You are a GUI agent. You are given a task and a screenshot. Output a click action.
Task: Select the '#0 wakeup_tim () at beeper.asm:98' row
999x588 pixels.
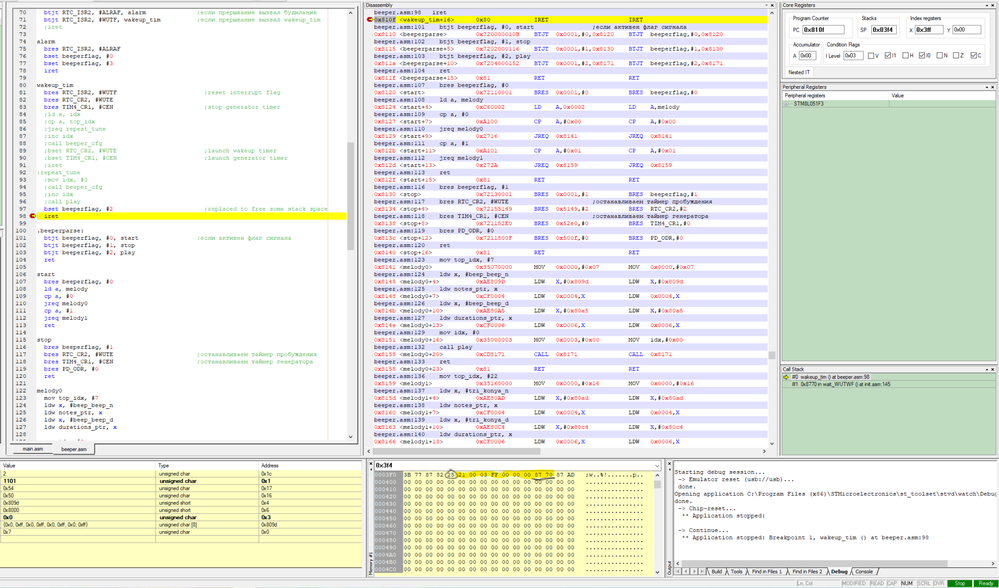(889, 377)
